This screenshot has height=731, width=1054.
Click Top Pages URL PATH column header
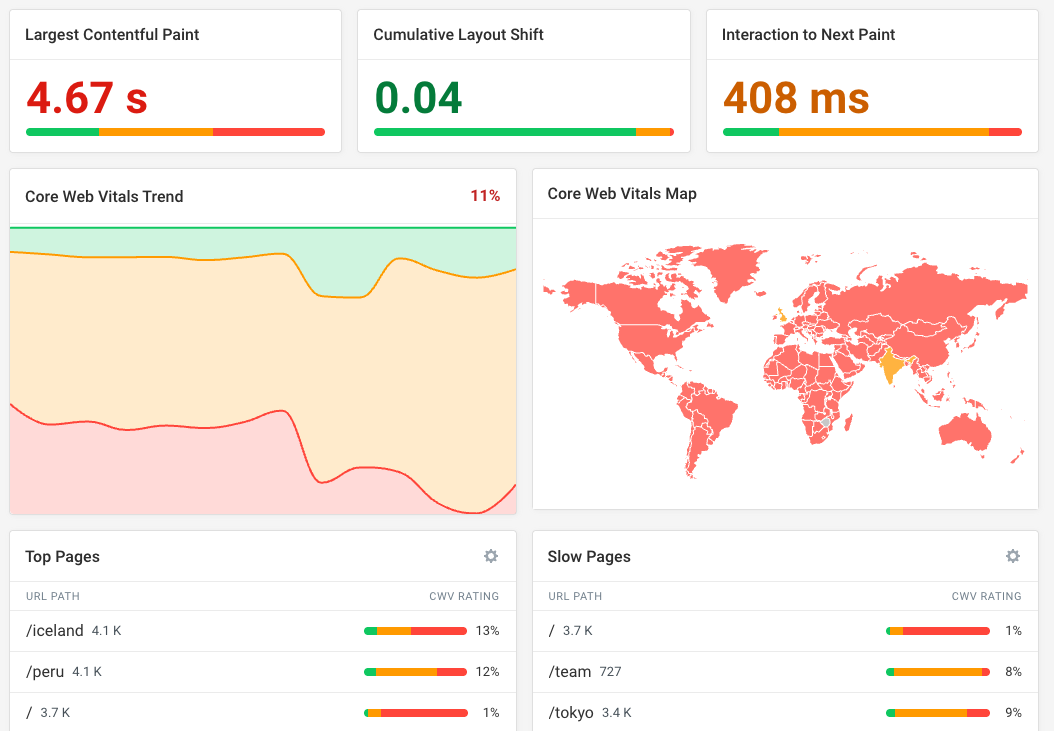point(52,597)
